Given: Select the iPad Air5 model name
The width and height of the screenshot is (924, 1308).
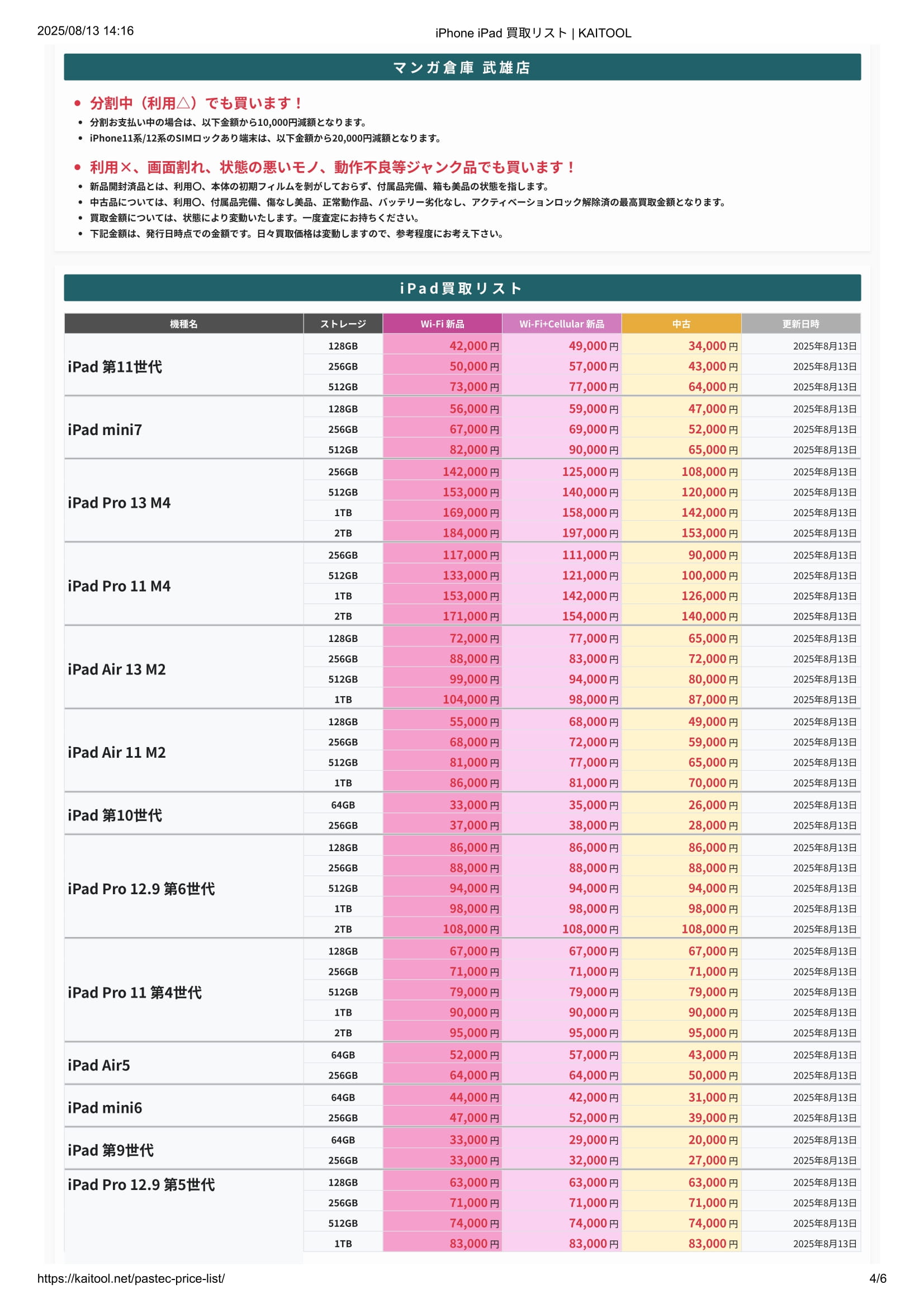Looking at the screenshot, I should (98, 1065).
